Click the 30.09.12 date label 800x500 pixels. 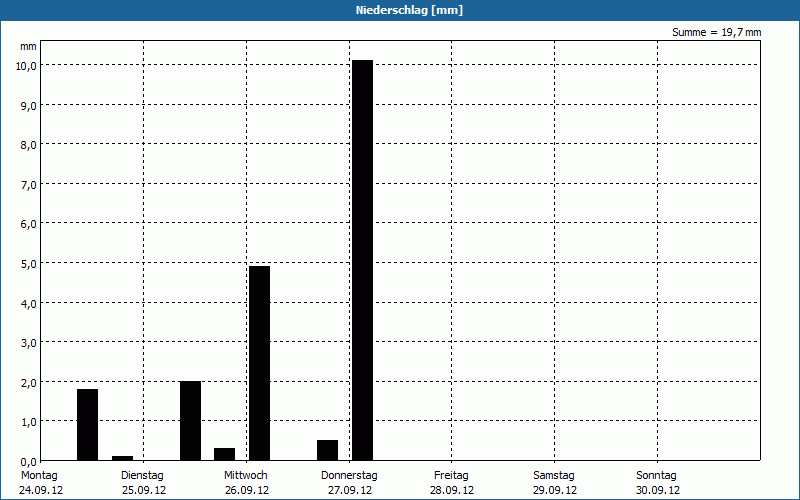coord(657,490)
